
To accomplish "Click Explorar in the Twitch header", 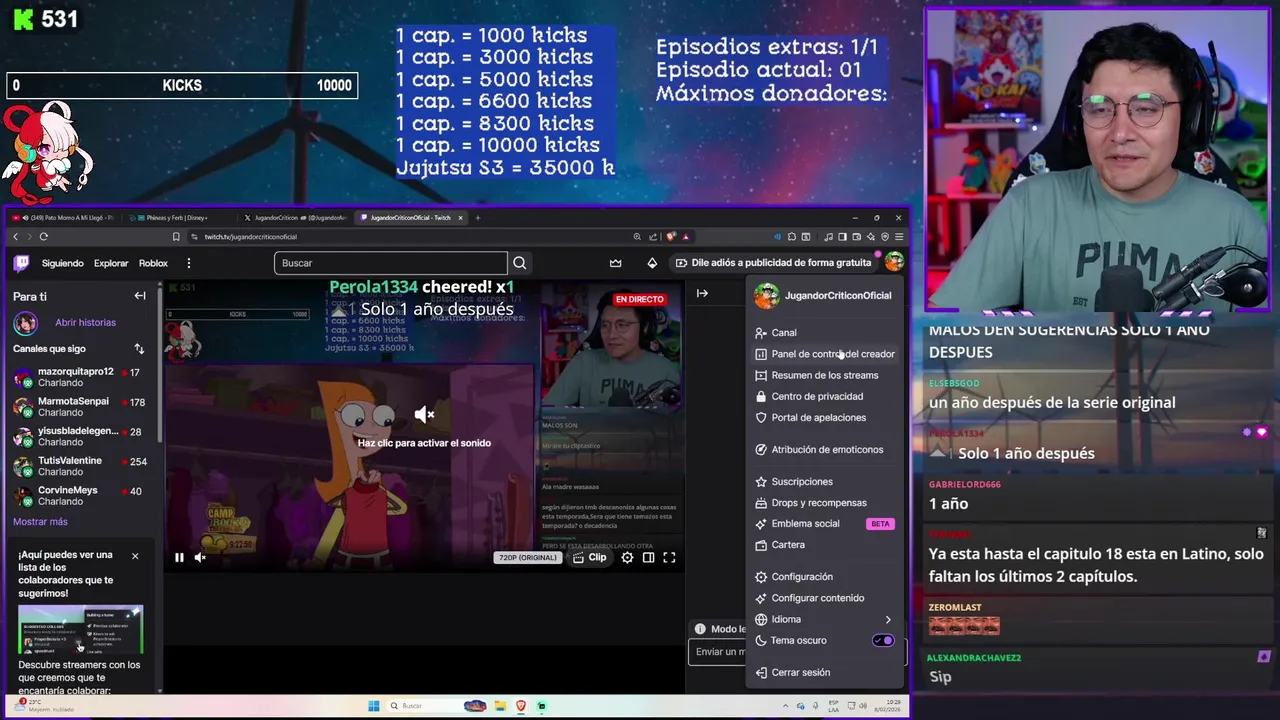I will (111, 263).
